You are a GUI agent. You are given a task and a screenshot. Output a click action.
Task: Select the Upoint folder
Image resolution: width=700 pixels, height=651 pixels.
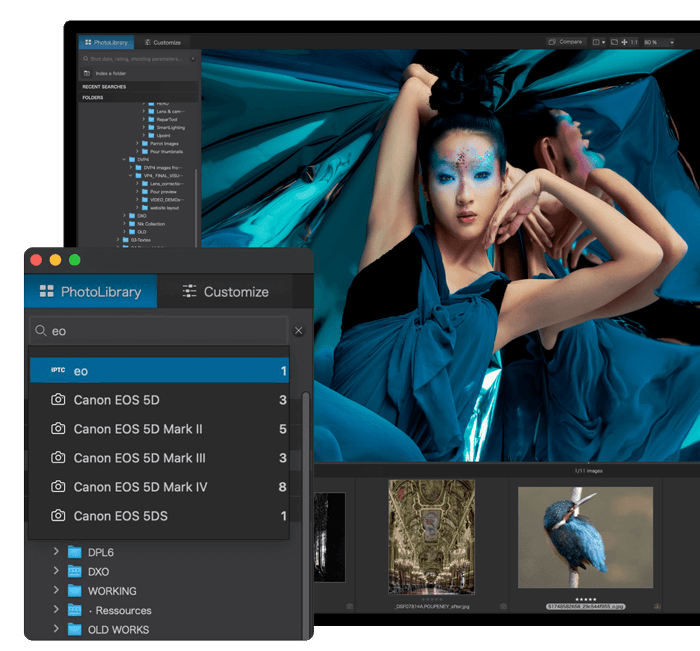click(x=163, y=135)
